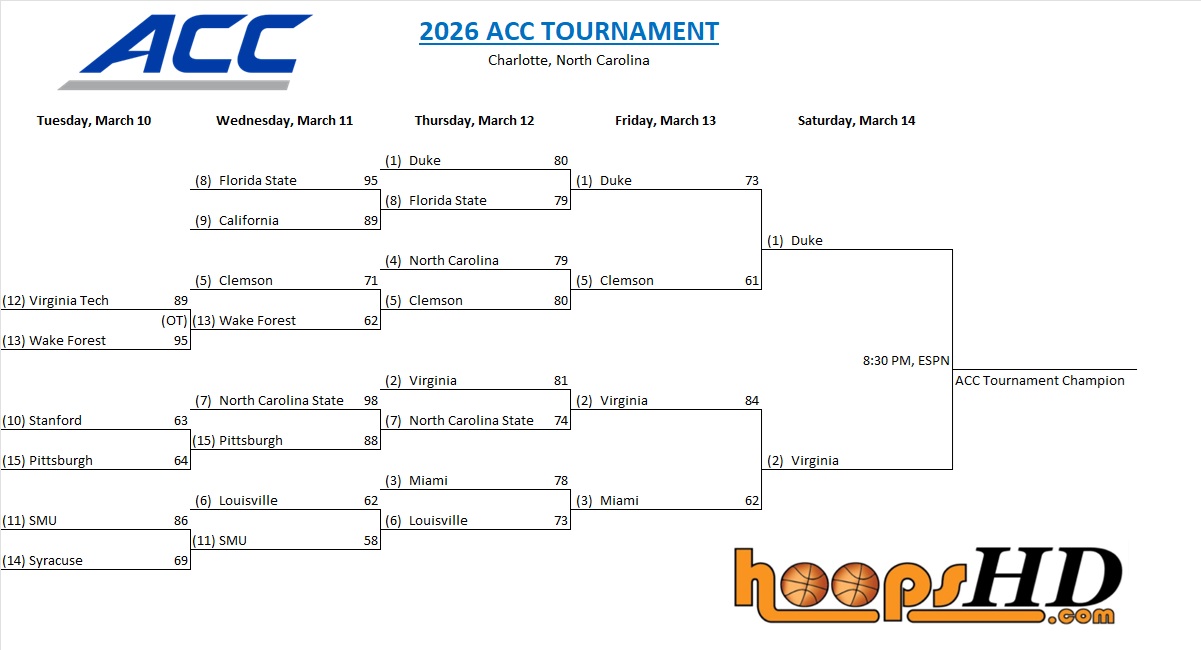Select the Tuesday, March 10 column header
Screen dimensions: 1201x650
click(x=94, y=121)
